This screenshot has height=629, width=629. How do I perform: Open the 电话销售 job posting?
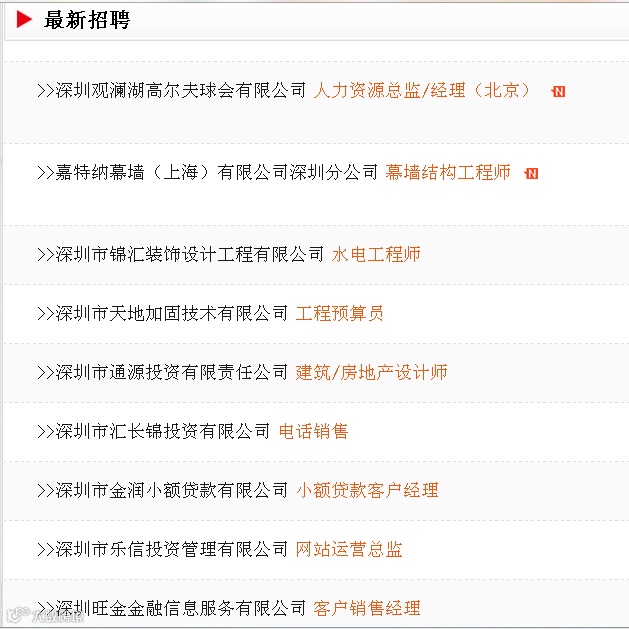(x=313, y=431)
